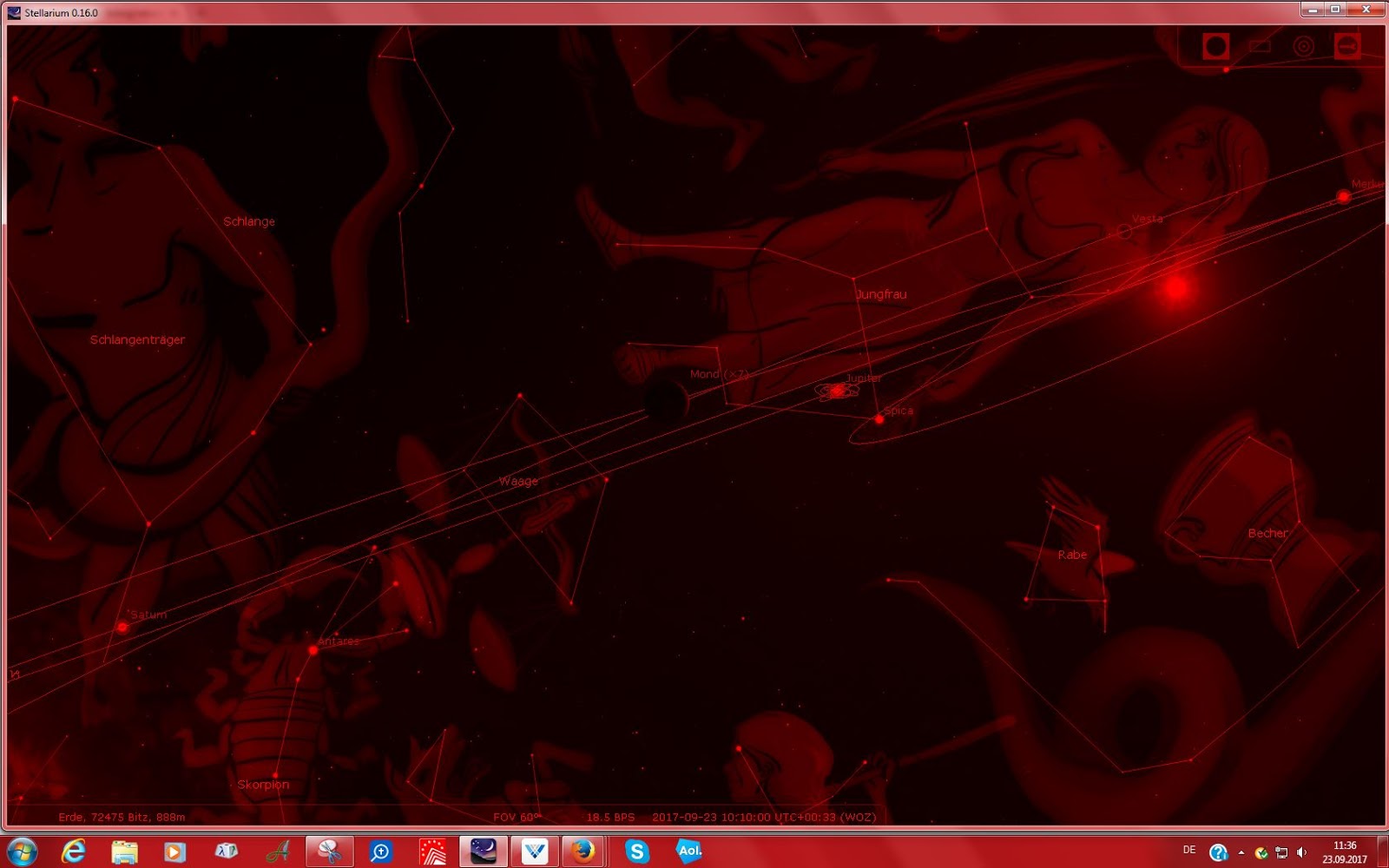Click the 'Jungfrau' constellation label
Image resolution: width=1389 pixels, height=868 pixels.
[x=881, y=294]
